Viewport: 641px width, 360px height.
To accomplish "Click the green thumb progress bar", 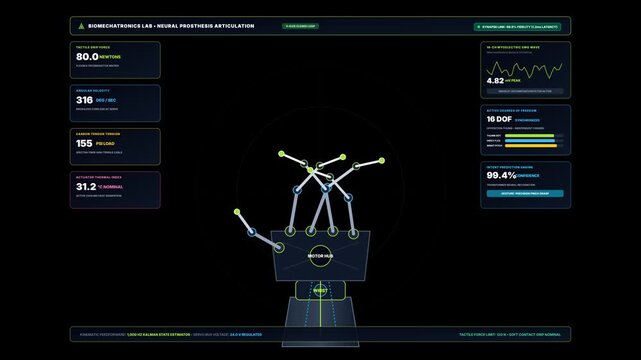I will click(x=529, y=136).
